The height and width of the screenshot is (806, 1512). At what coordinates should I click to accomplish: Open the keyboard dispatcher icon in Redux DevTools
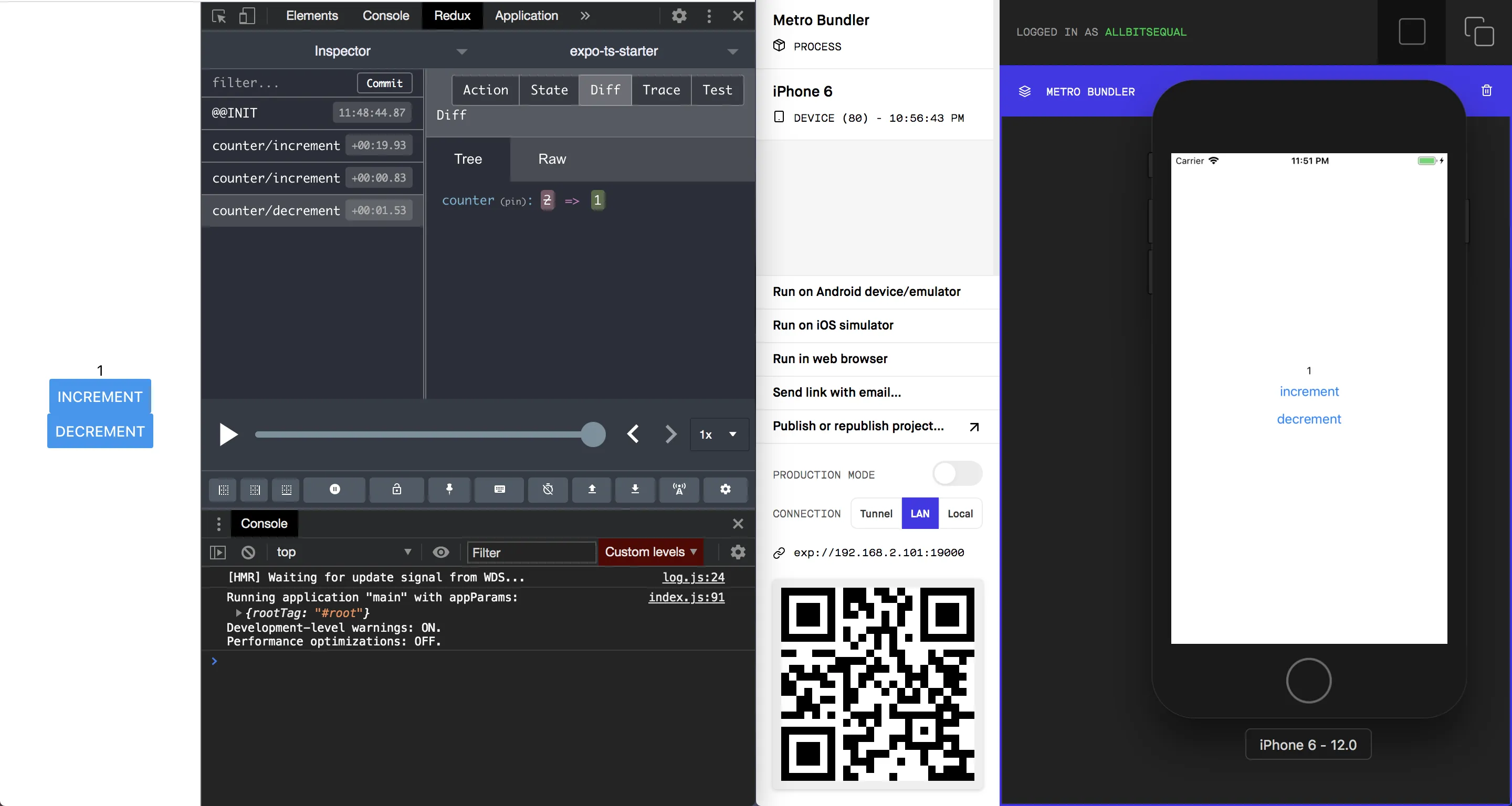click(x=498, y=490)
